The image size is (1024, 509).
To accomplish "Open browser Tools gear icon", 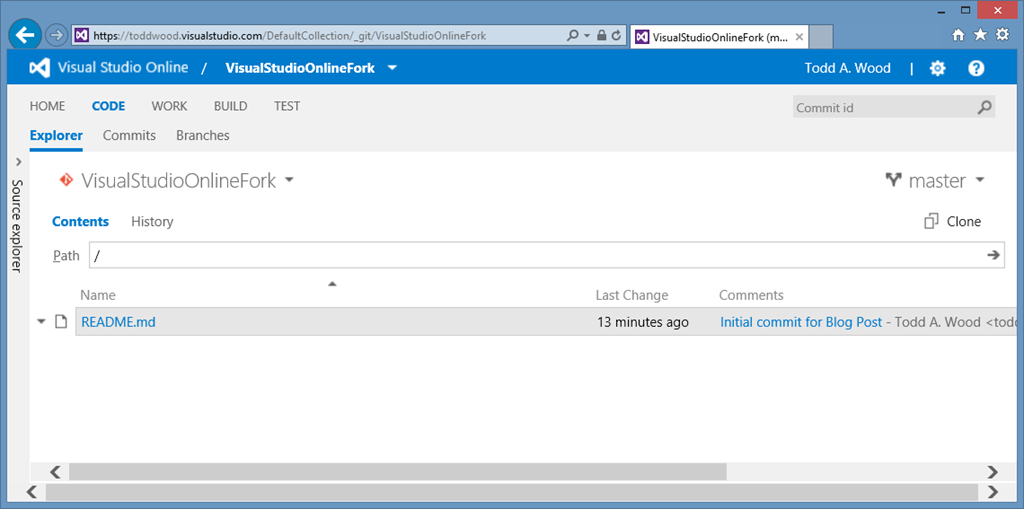I will pos(1002,35).
